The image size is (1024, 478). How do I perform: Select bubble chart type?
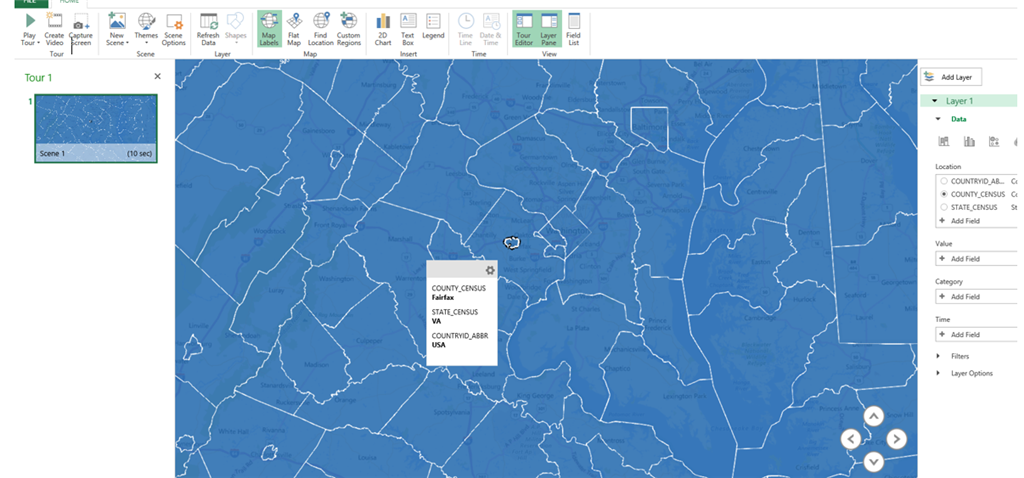(x=994, y=141)
